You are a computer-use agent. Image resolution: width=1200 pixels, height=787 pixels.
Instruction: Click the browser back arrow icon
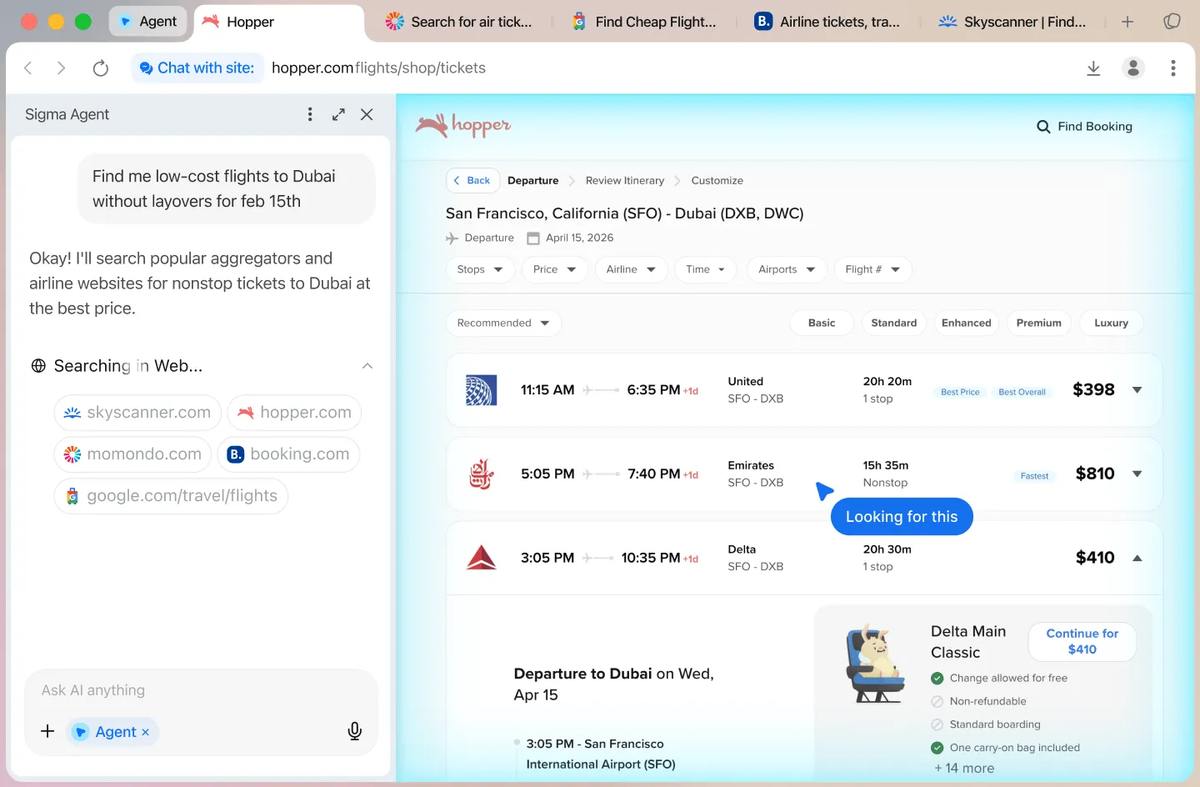pos(28,68)
